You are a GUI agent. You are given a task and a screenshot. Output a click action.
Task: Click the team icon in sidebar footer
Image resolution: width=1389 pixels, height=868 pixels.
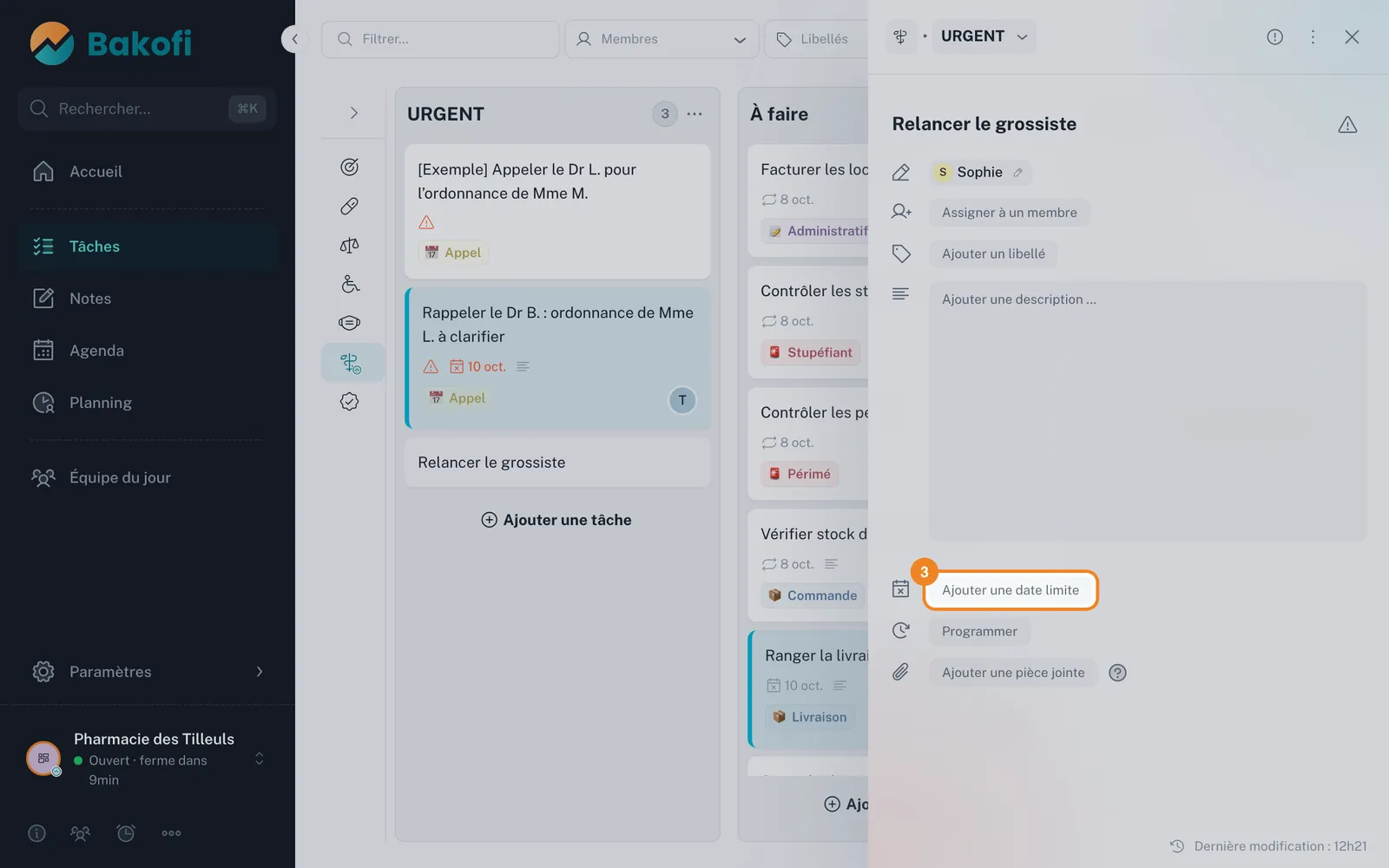(x=80, y=833)
